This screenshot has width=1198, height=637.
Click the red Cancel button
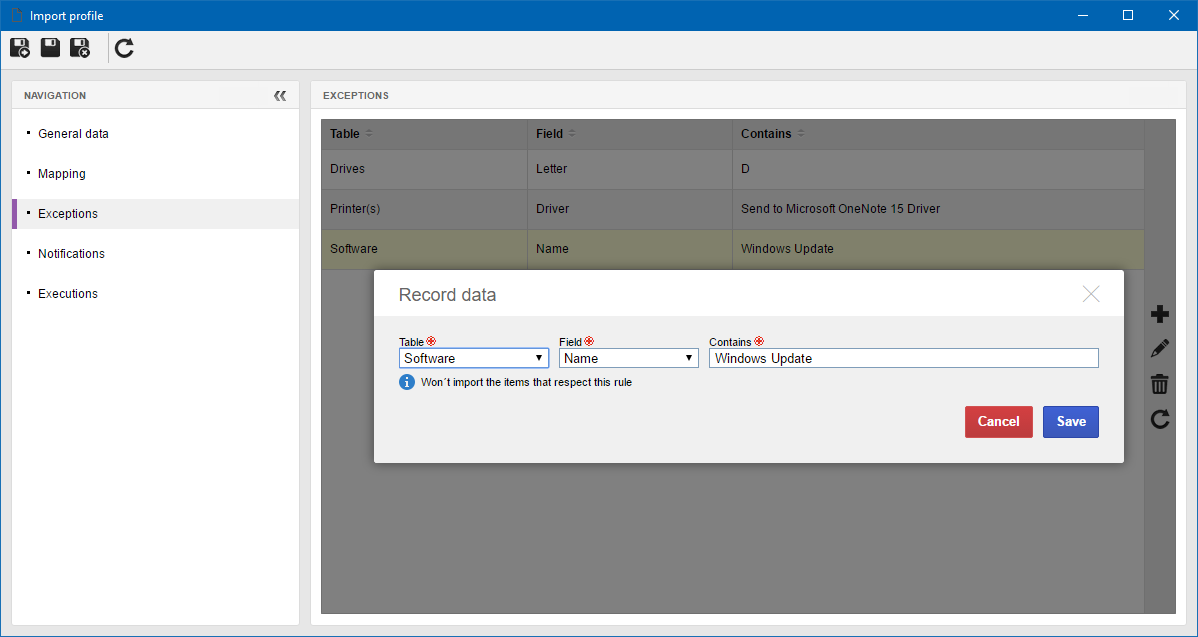tap(999, 422)
